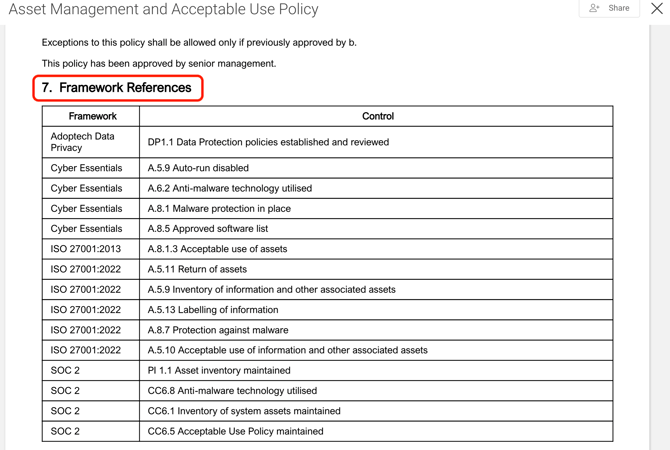The width and height of the screenshot is (670, 450).
Task: Click CC6.5 Acceptable Use Policy maintained
Action: click(236, 431)
